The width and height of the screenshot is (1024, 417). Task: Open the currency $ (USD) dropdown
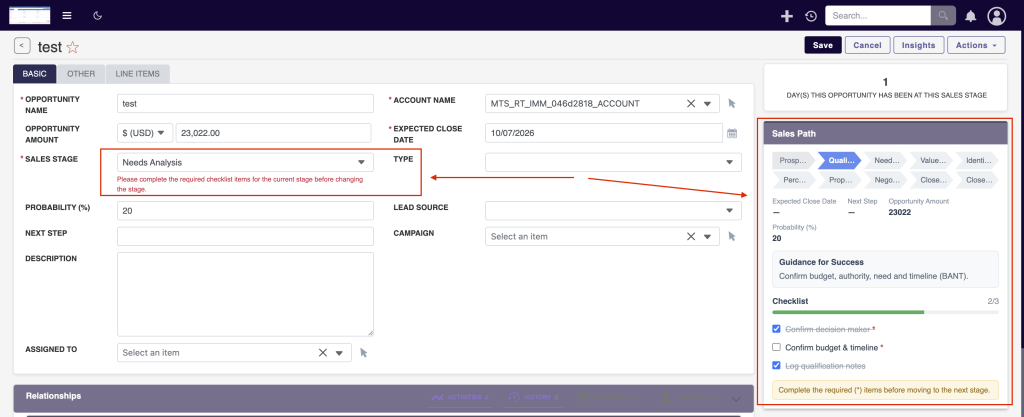145,132
